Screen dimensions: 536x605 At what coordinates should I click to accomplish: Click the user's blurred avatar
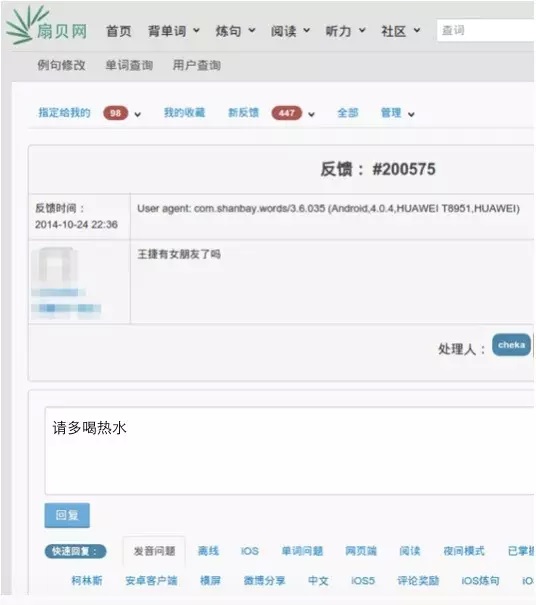54,266
